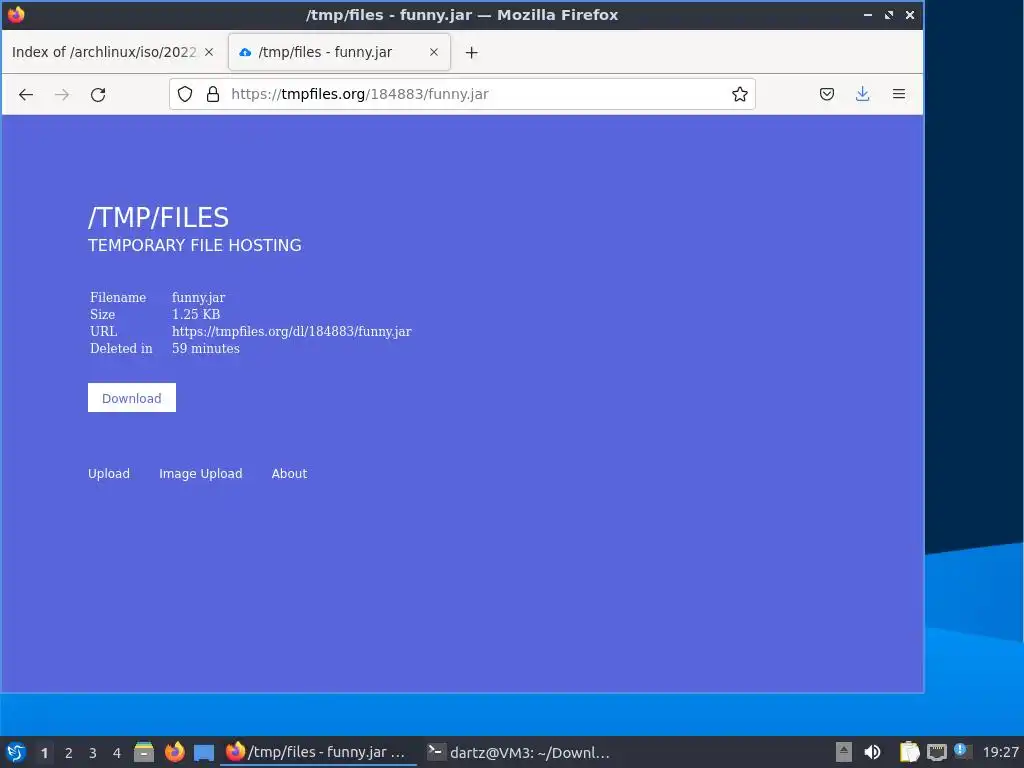Click the show desktop taskbar icon
This screenshot has width=1024, height=768.
204,752
